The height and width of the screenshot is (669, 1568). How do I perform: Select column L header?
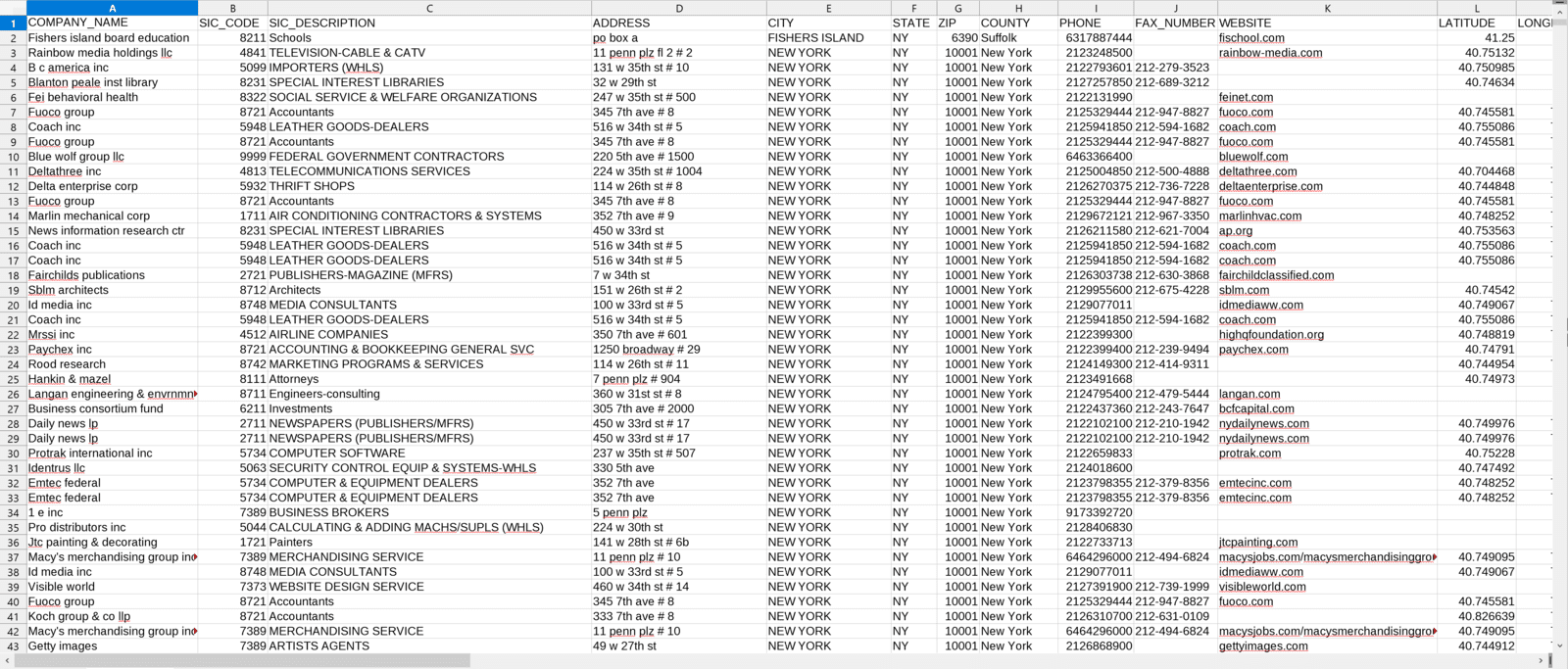[1477, 8]
